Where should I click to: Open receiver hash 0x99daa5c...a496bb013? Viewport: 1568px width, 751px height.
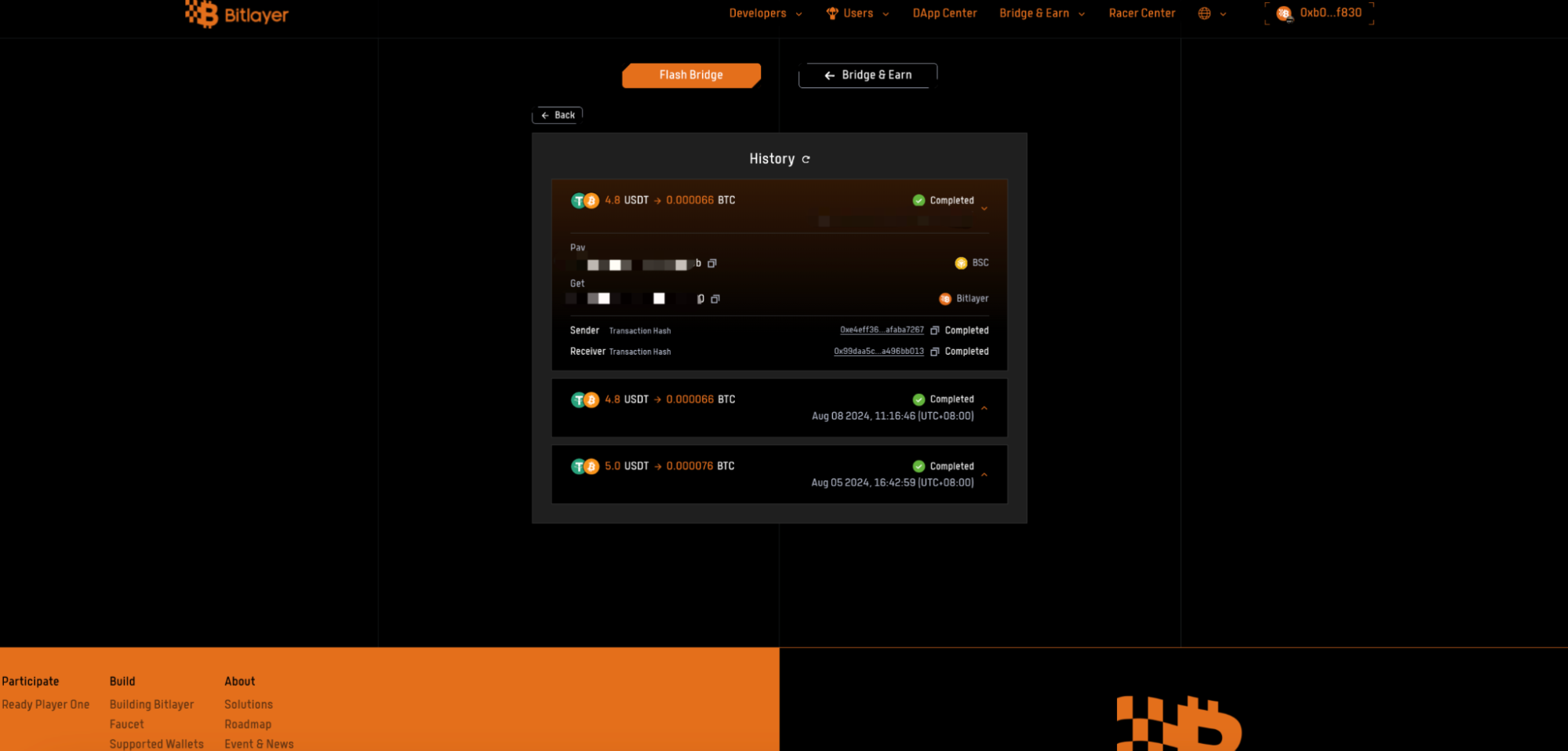tap(879, 352)
